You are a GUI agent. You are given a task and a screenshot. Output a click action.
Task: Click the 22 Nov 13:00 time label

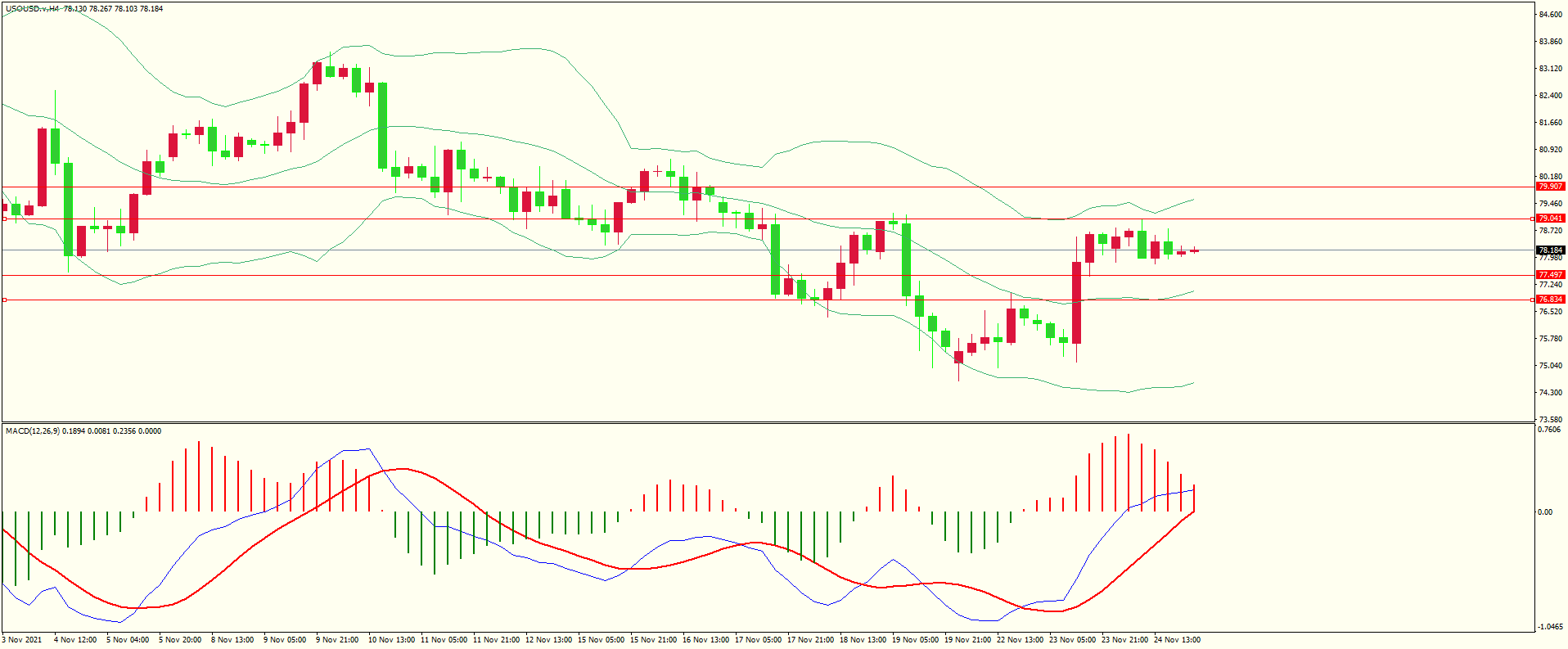pyautogui.click(x=1020, y=640)
